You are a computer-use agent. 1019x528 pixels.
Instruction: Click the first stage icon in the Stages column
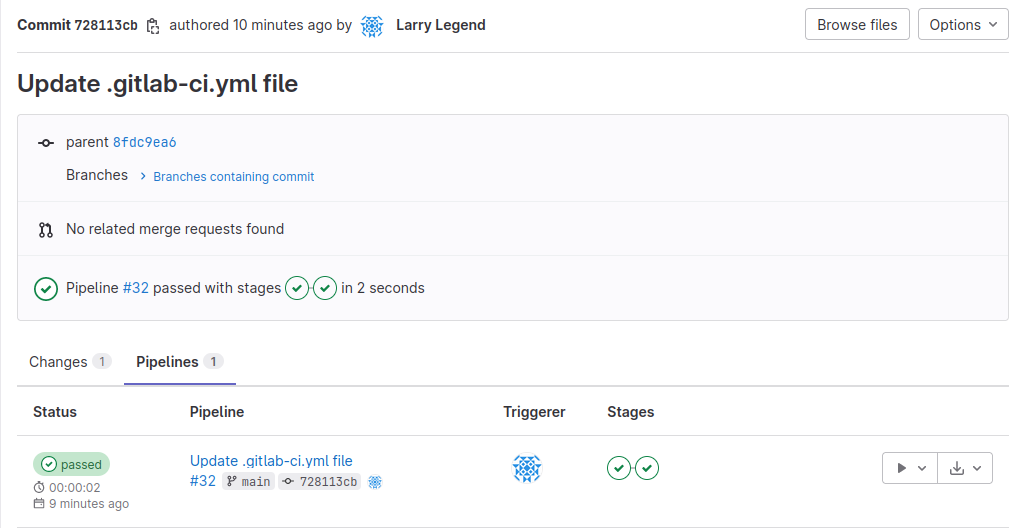pyautogui.click(x=619, y=468)
